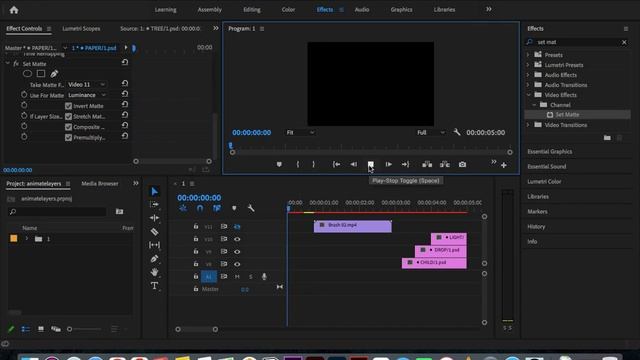Toggle Stretch Matte checkbox
Viewport: 640px width, 360px height.
69,117
